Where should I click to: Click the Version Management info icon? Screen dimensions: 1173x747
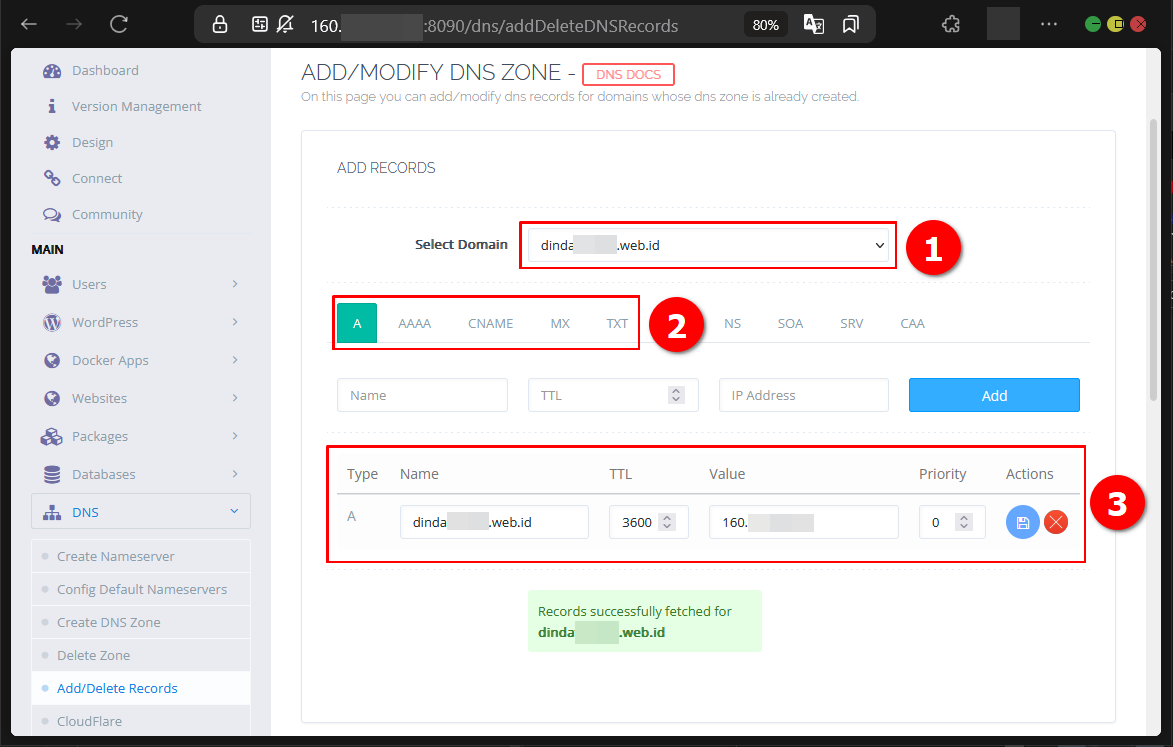pyautogui.click(x=52, y=106)
